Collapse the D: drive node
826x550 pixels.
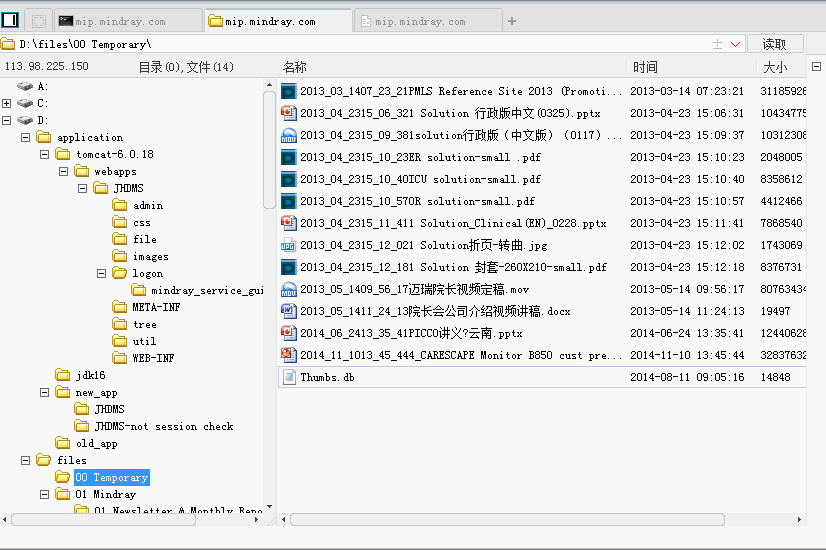point(6,120)
